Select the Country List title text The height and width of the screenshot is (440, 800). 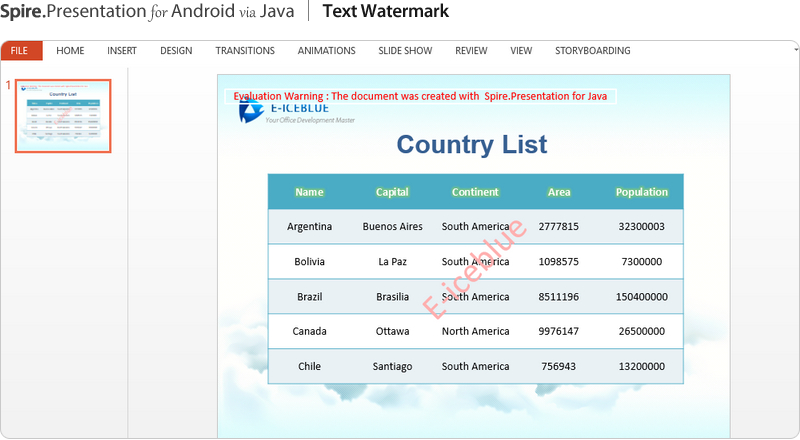[x=472, y=145]
